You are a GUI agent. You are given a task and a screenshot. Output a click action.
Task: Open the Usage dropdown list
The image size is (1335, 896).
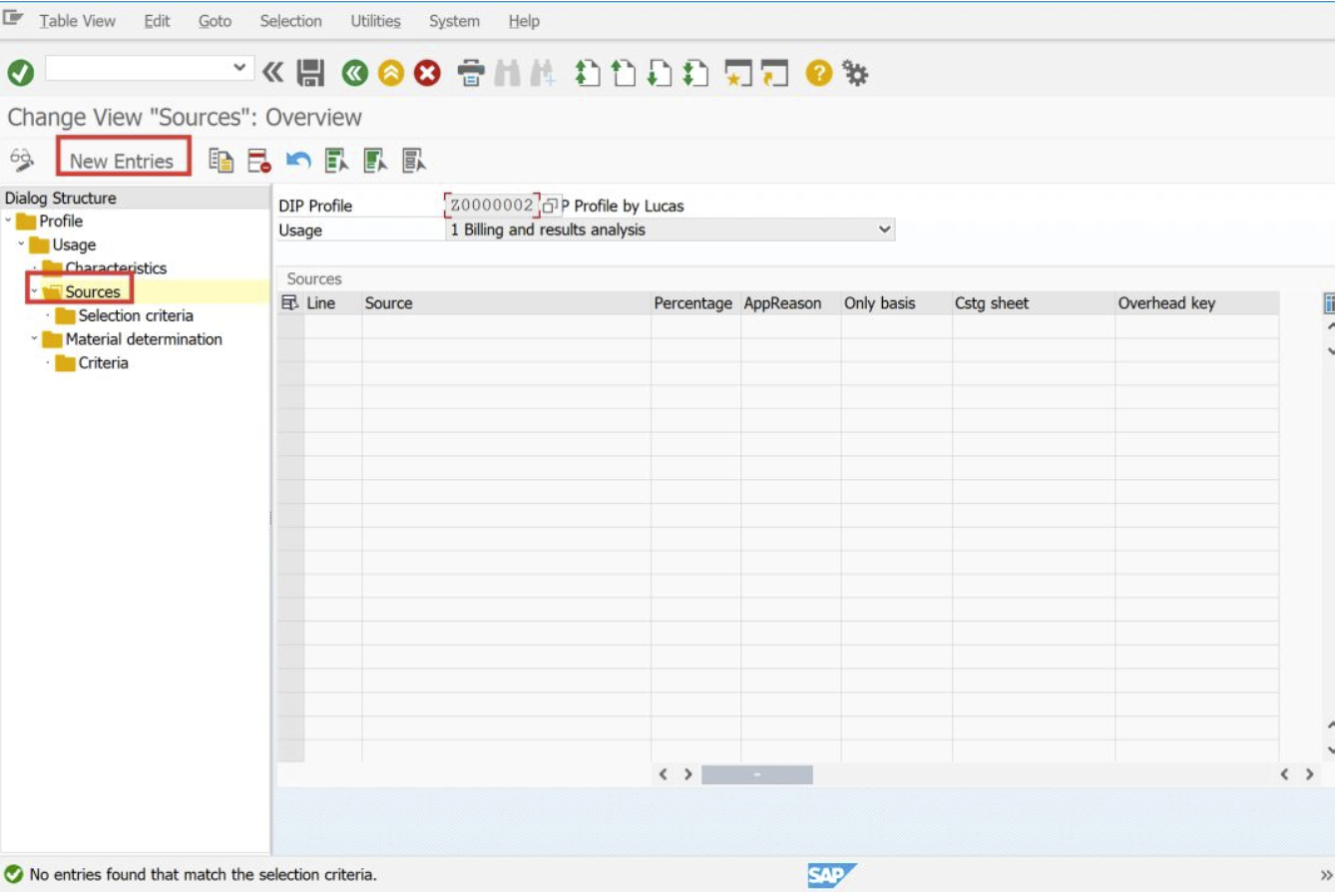click(884, 229)
